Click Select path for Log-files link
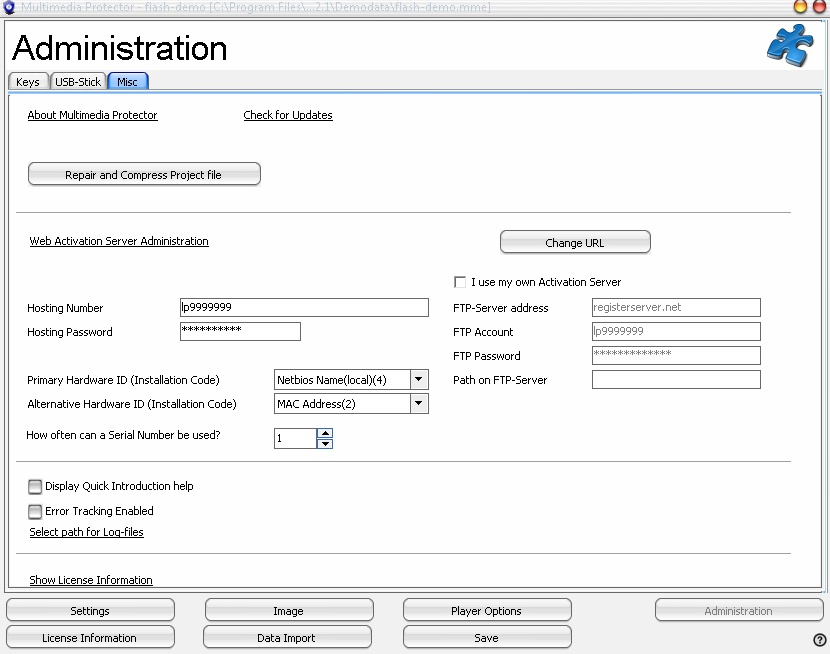This screenshot has width=830, height=654. pyautogui.click(x=86, y=533)
